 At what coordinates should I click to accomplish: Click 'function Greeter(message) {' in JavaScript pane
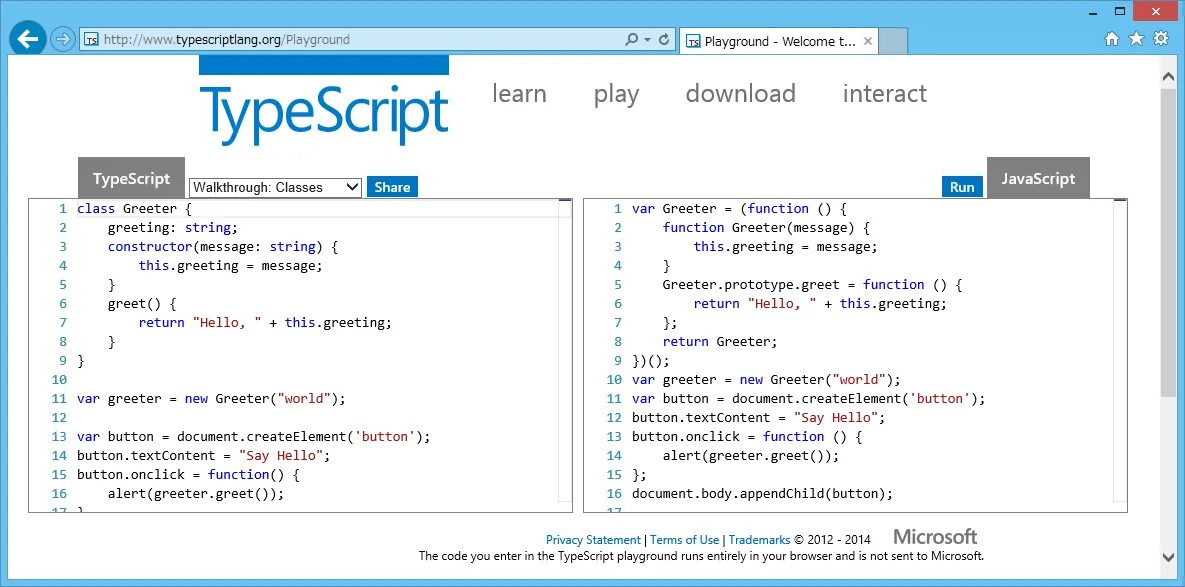click(766, 227)
